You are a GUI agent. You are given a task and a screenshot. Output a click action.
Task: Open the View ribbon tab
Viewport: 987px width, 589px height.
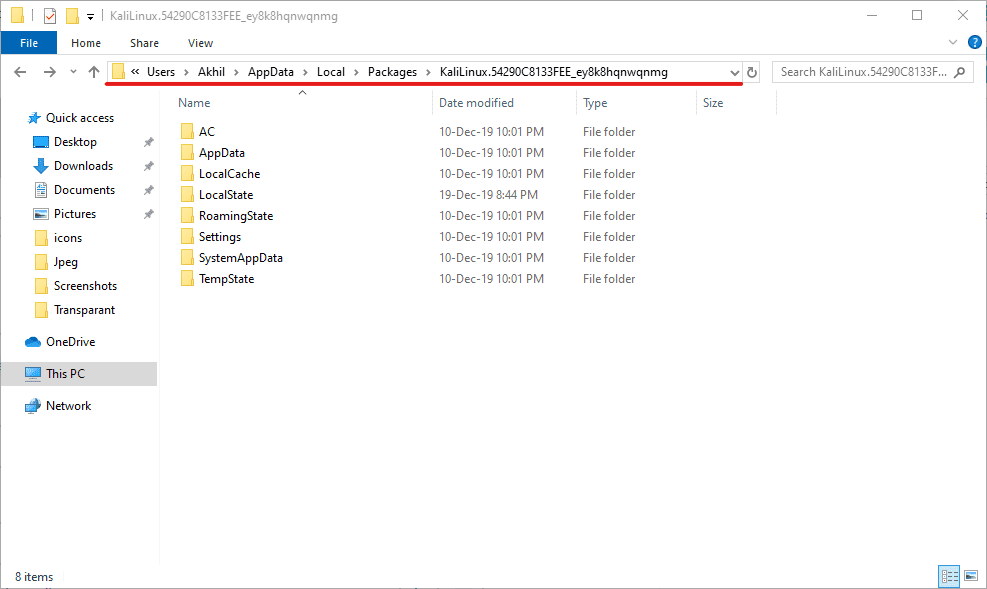(200, 43)
